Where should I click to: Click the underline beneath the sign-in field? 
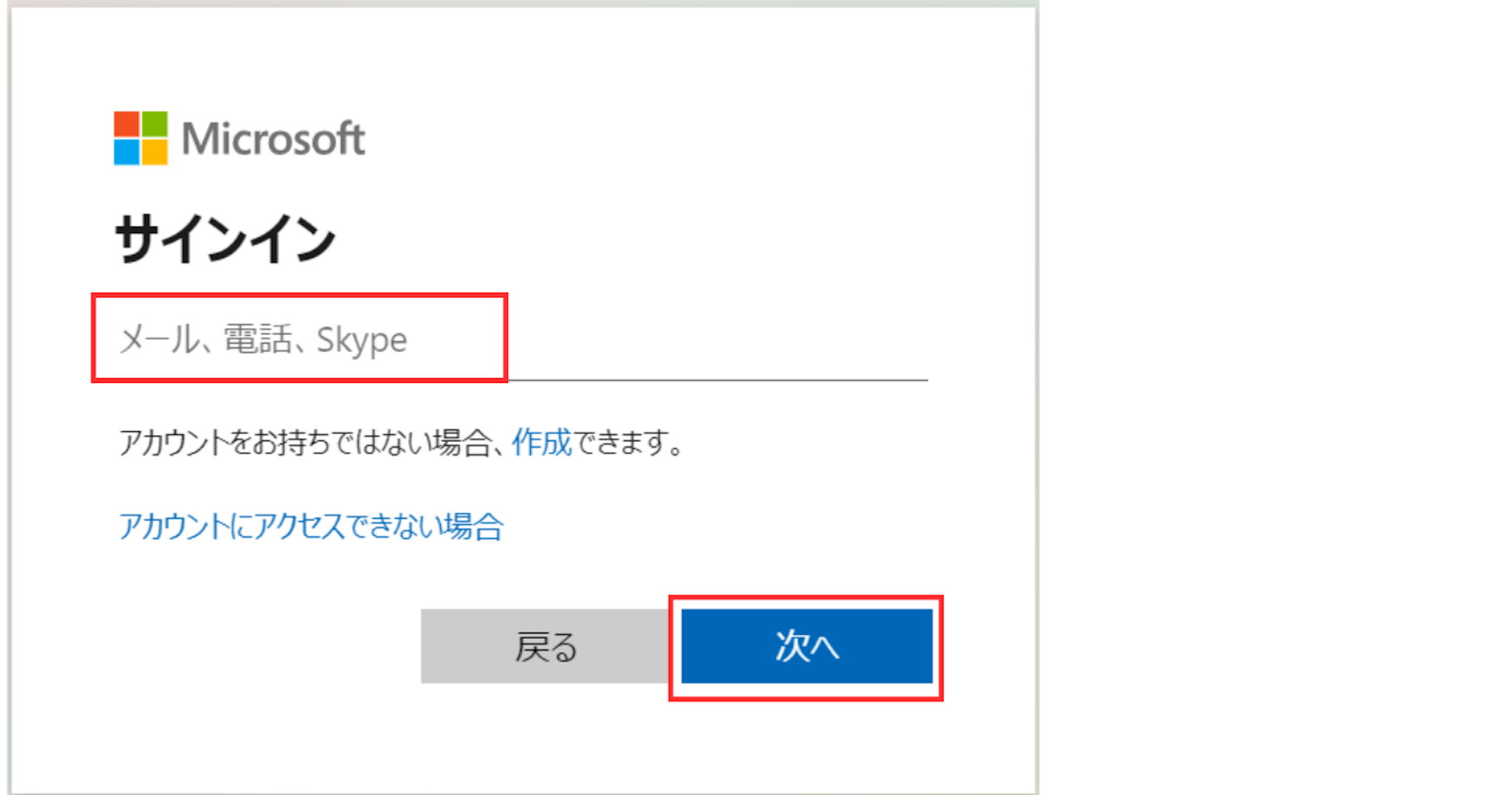pyautogui.click(x=718, y=380)
